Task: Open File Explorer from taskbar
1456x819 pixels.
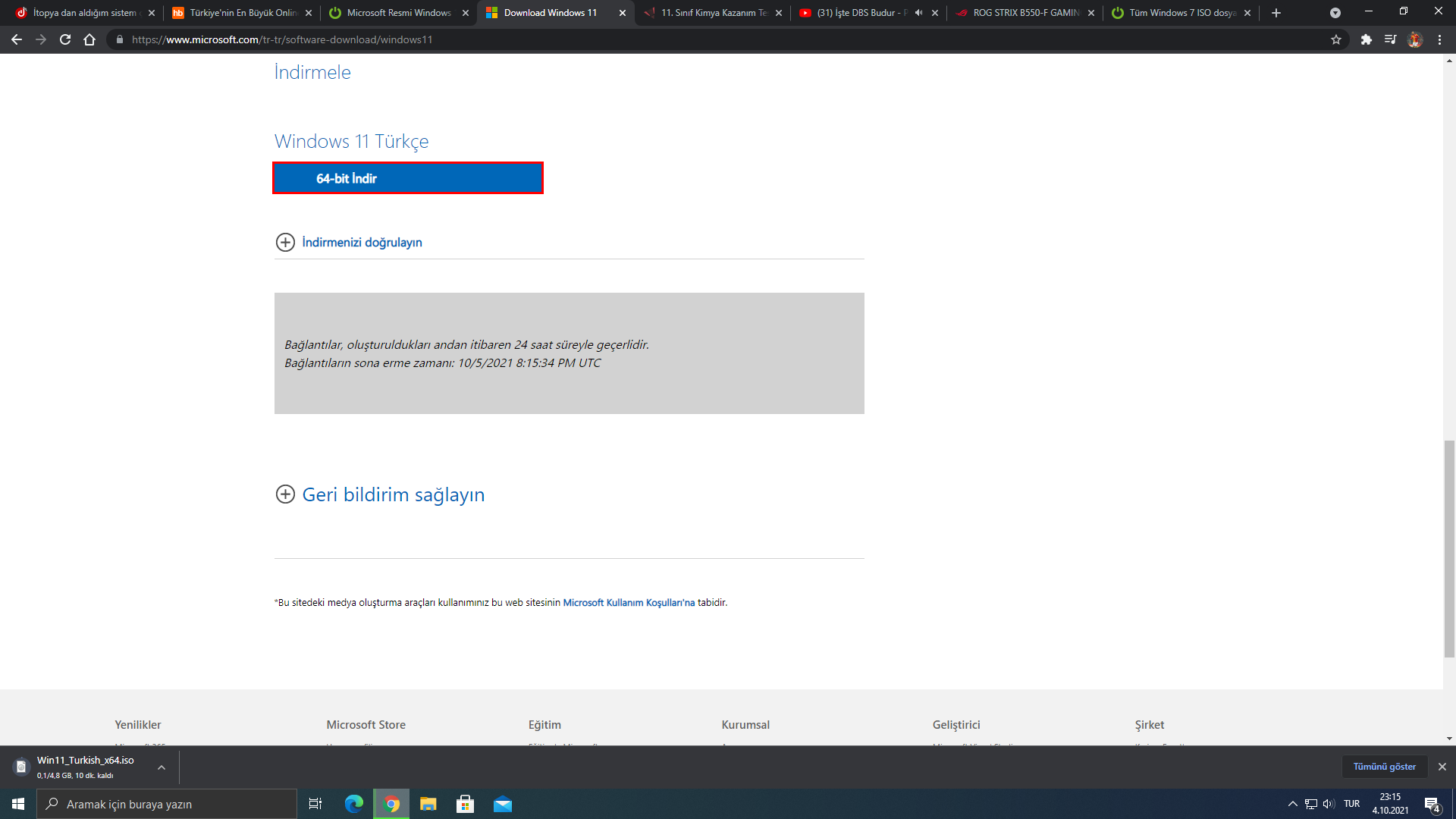Action: [x=428, y=804]
